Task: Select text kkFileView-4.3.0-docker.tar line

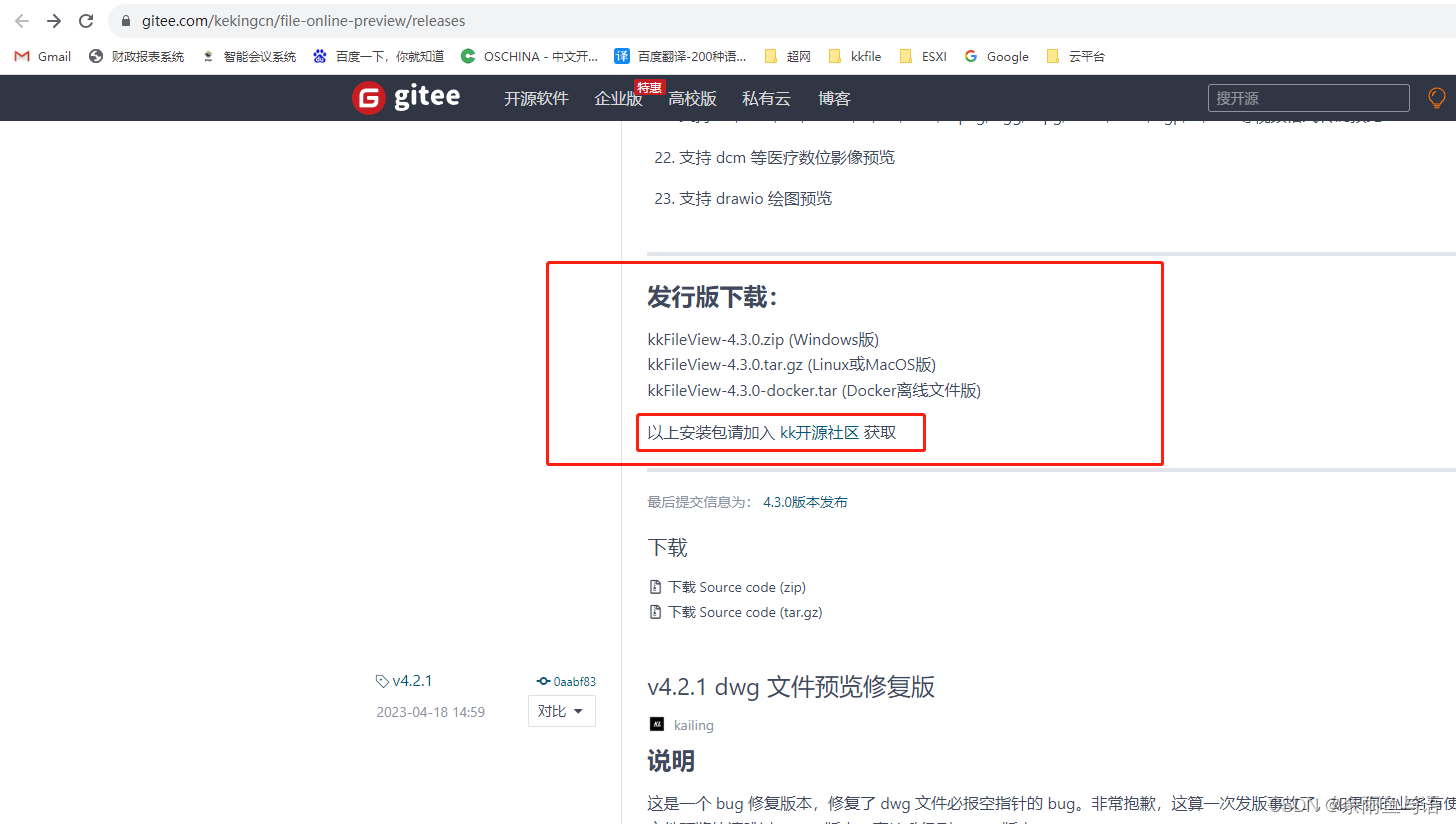Action: 814,391
